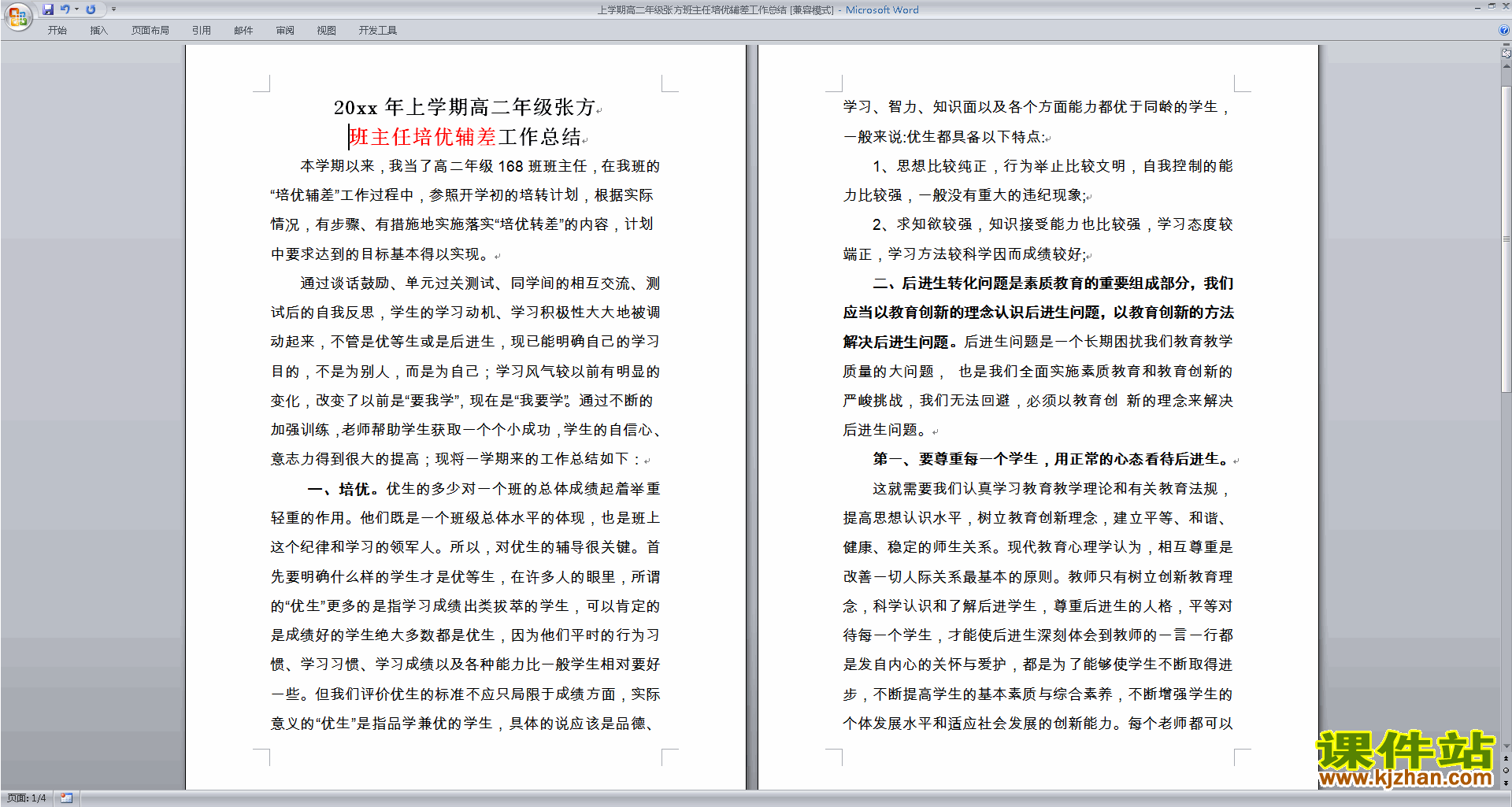Click the text 工作总结 in the title

[539, 137]
